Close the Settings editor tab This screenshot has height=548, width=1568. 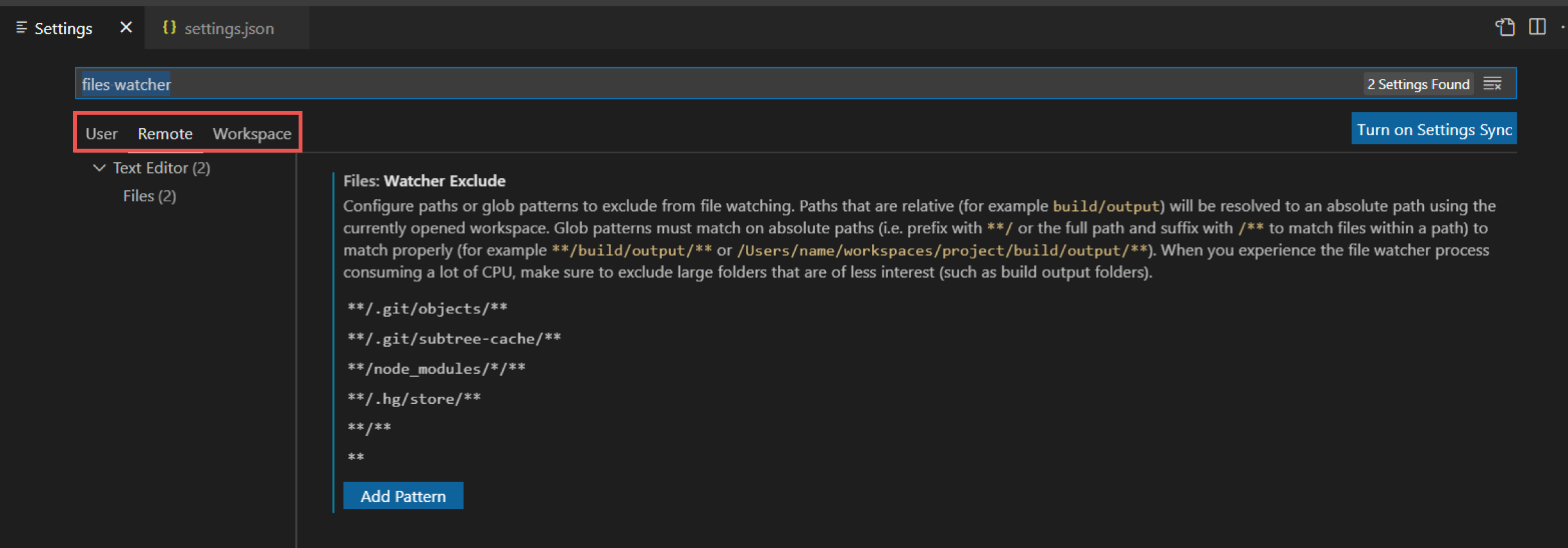126,28
